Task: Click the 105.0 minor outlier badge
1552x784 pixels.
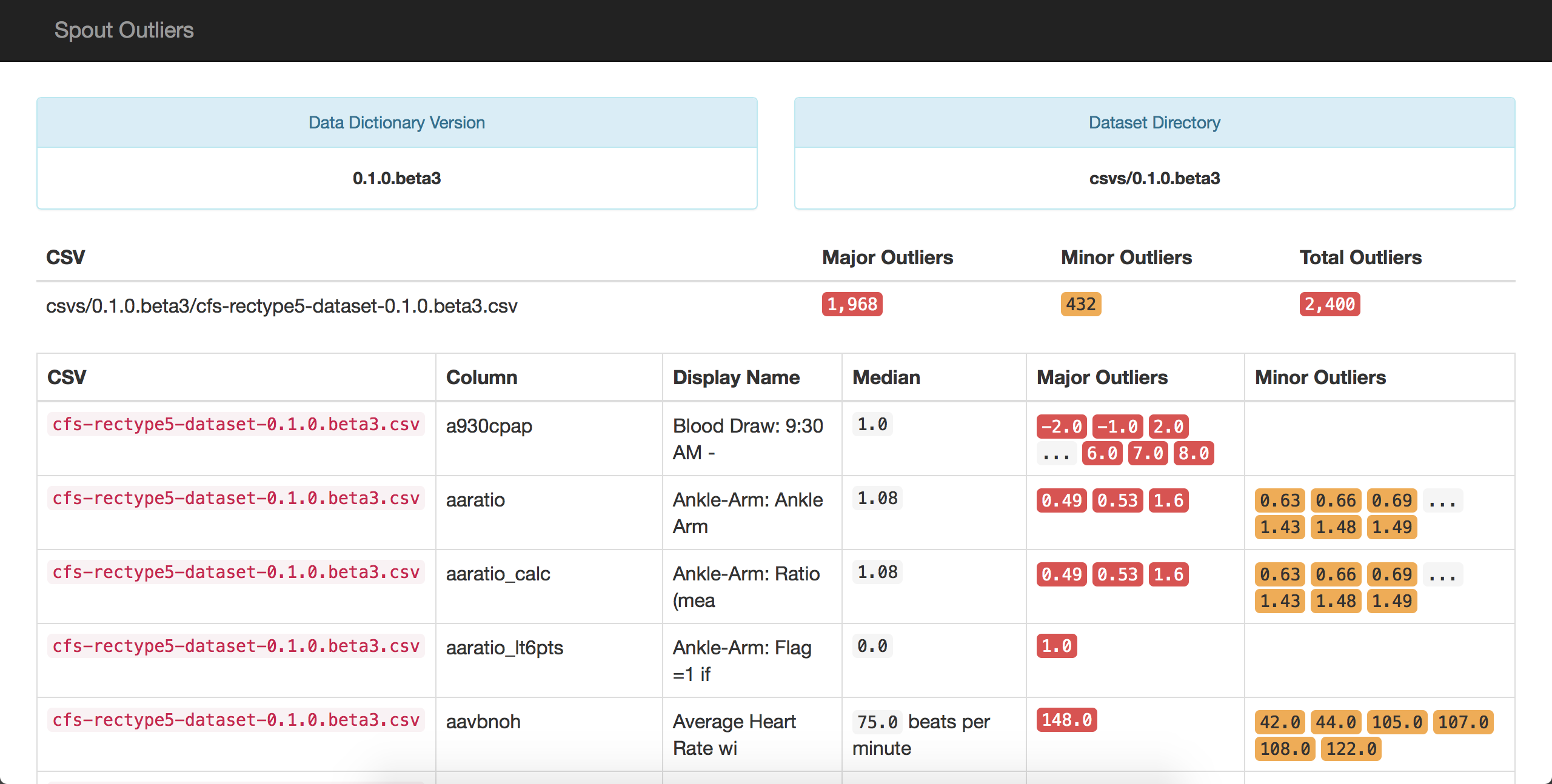Action: click(x=1397, y=722)
